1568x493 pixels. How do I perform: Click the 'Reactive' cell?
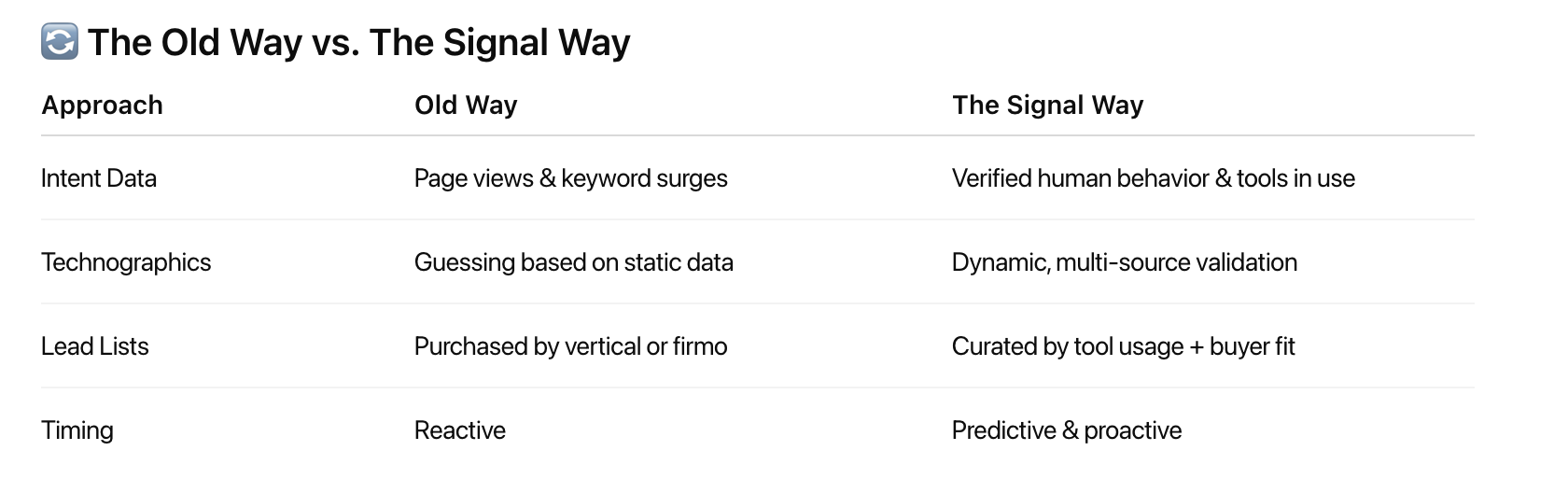(460, 430)
